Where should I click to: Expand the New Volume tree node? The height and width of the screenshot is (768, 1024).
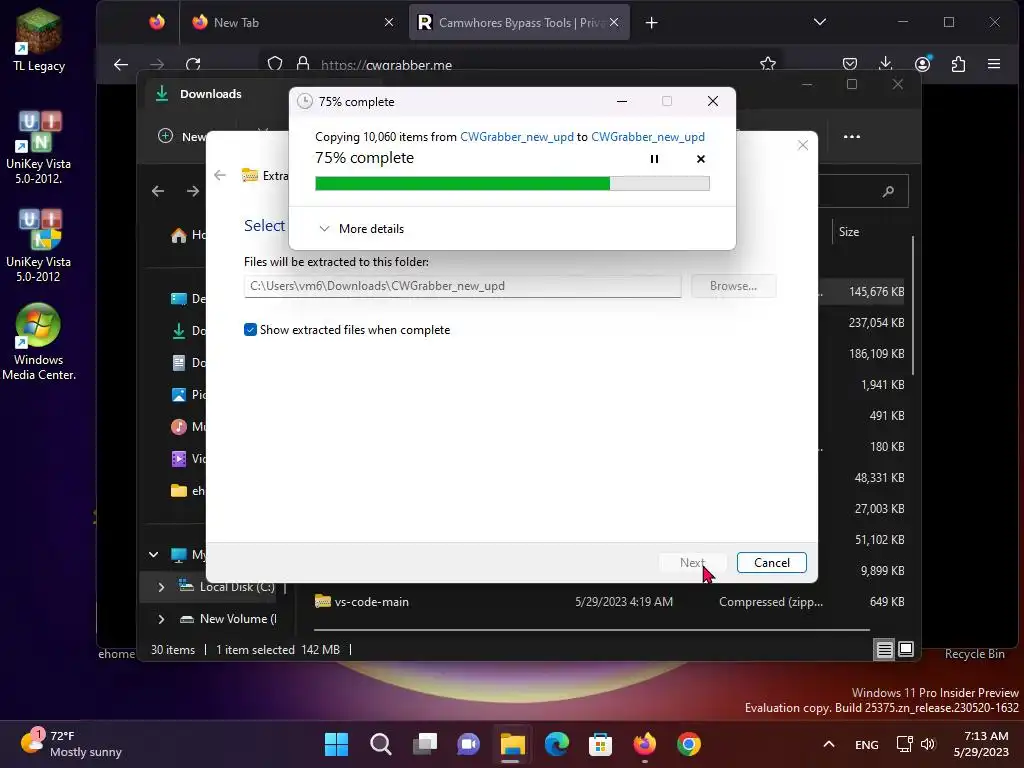pos(161,618)
